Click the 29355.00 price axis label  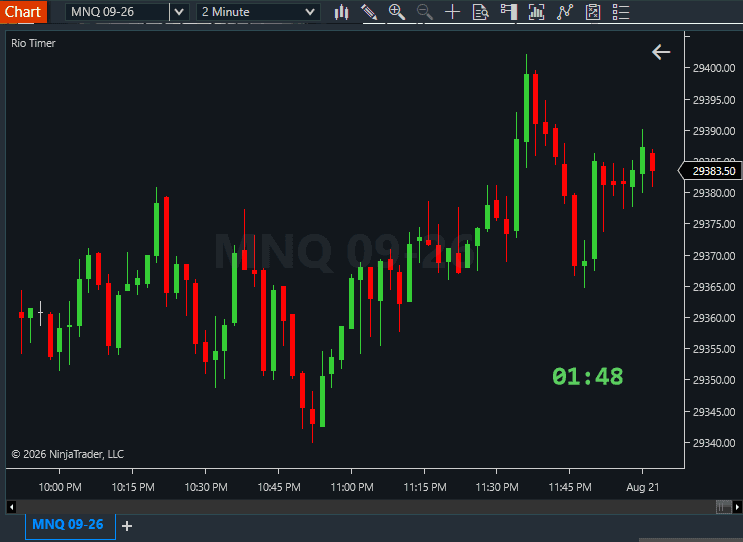[714, 349]
